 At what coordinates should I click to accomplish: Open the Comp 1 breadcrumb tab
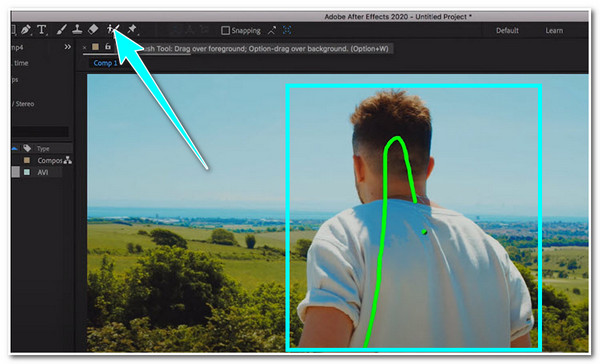[x=105, y=63]
